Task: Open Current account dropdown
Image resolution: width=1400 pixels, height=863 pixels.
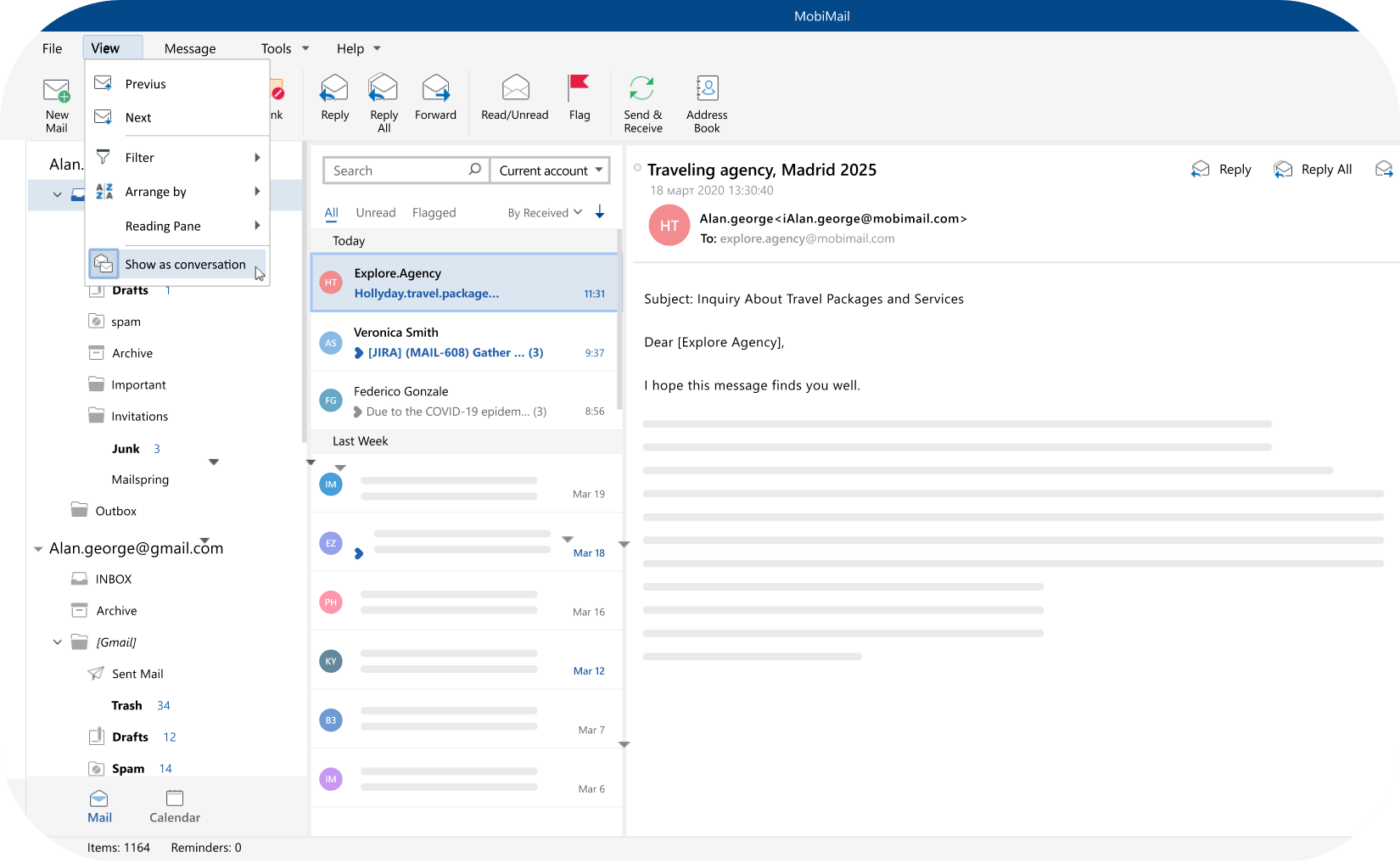Action: [x=550, y=171]
